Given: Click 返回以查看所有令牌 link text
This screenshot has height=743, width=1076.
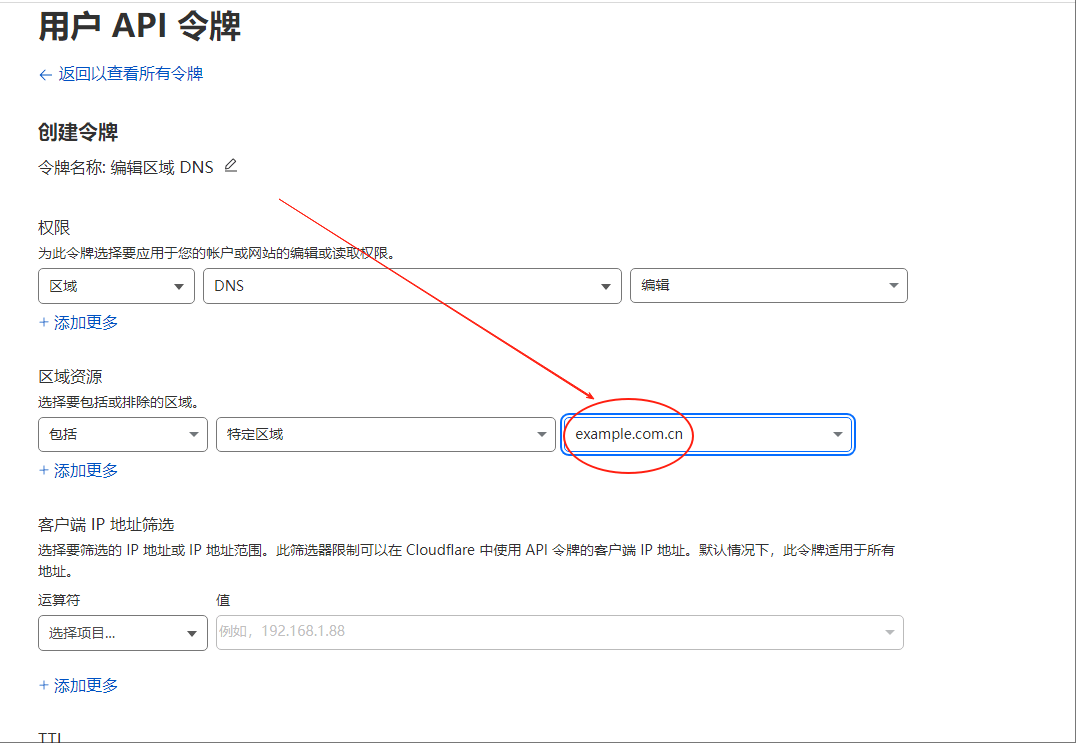Looking at the screenshot, I should tap(130, 74).
